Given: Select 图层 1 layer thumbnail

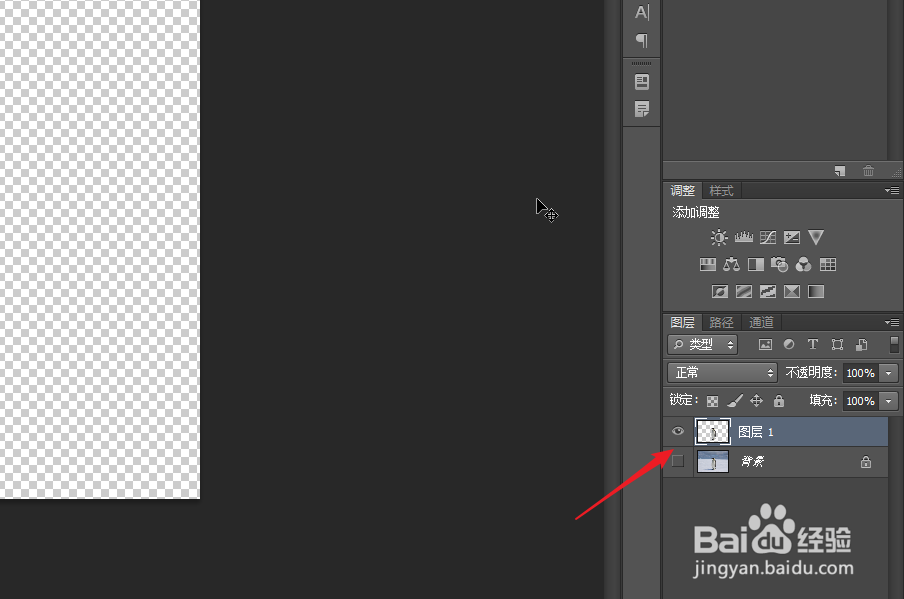Looking at the screenshot, I should pos(713,432).
